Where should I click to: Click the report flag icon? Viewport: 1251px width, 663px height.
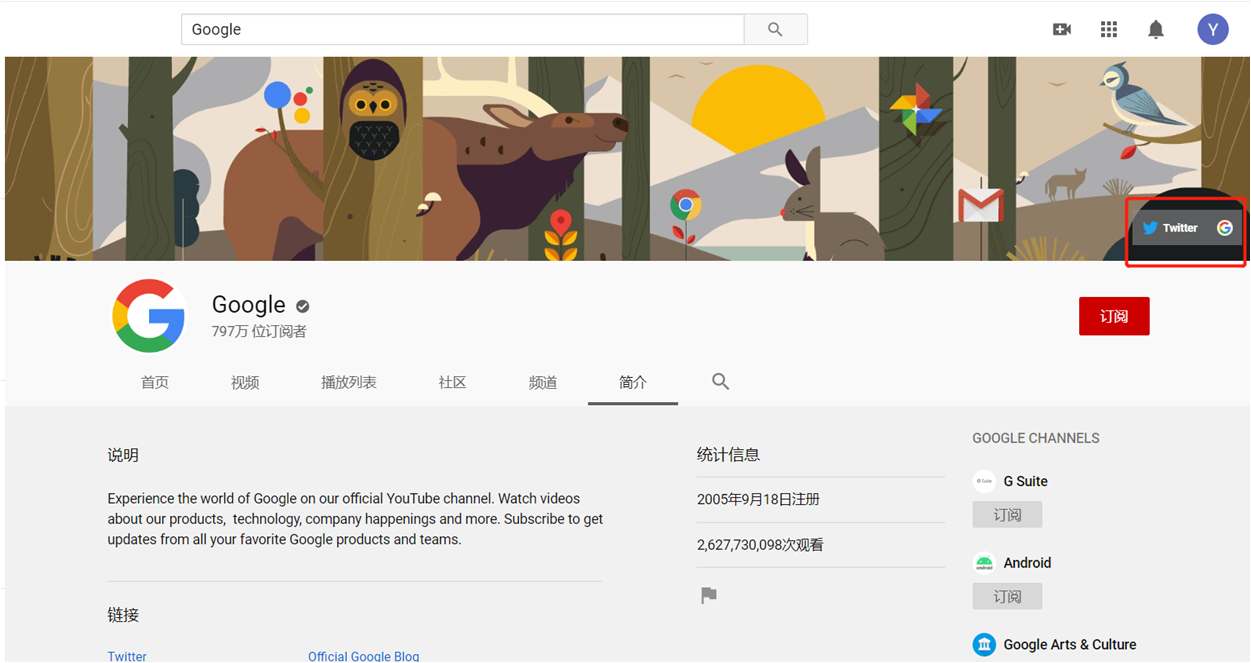(x=709, y=596)
